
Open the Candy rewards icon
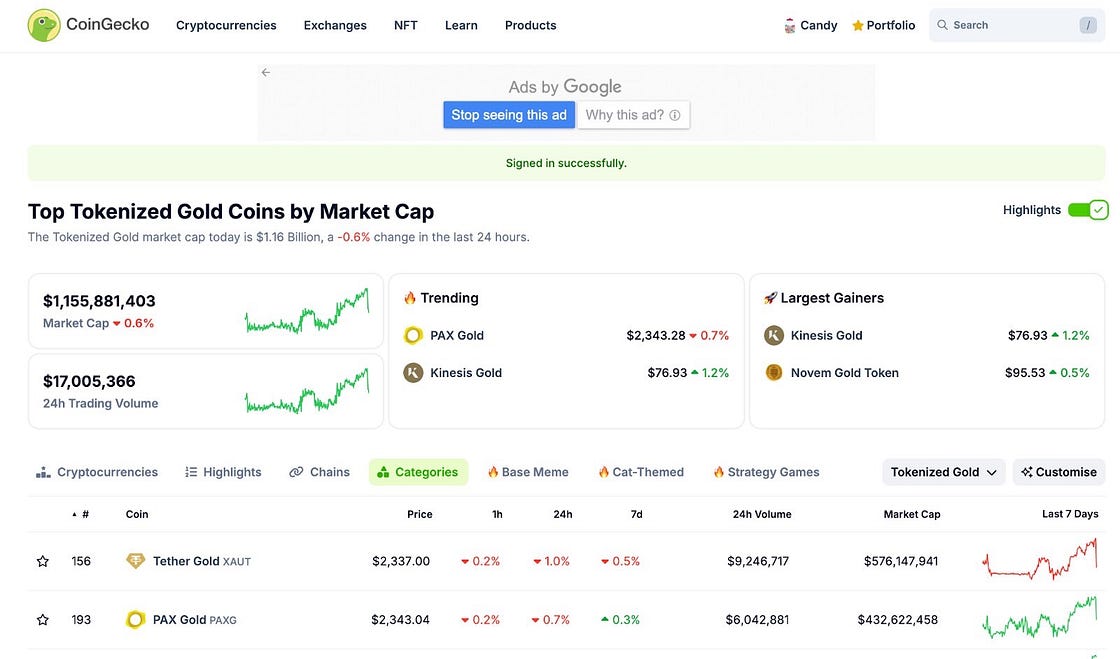pos(790,26)
